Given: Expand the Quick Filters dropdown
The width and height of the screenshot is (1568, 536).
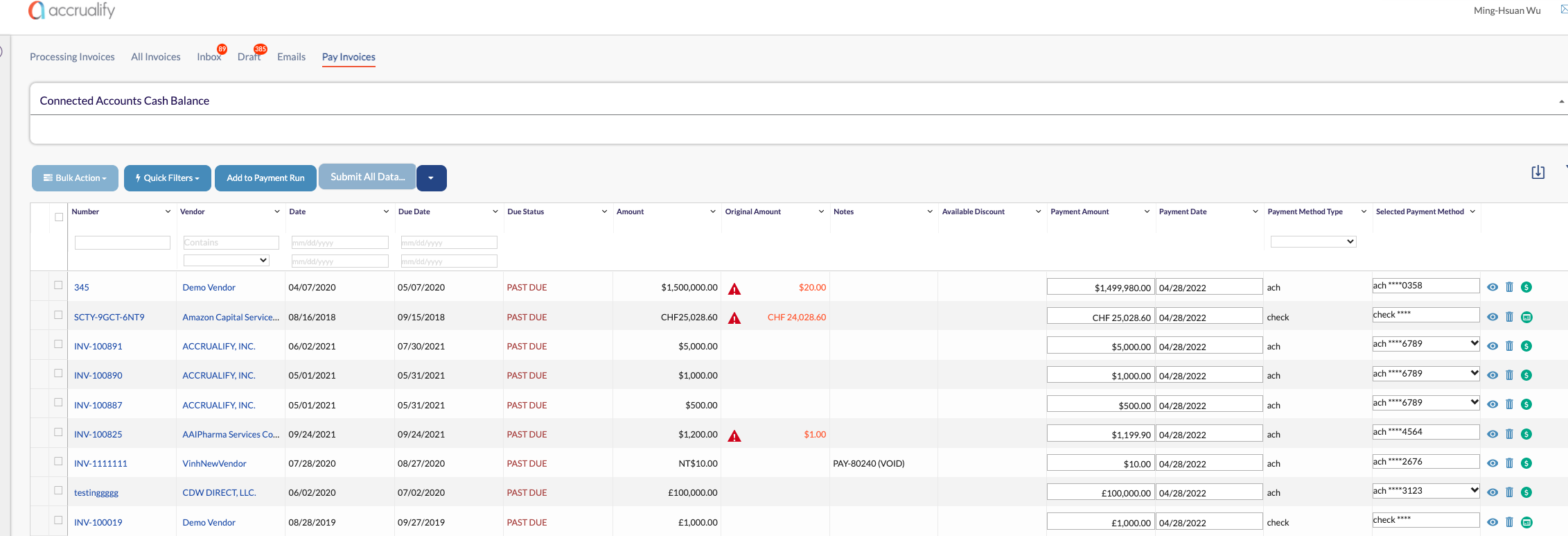Looking at the screenshot, I should (168, 178).
